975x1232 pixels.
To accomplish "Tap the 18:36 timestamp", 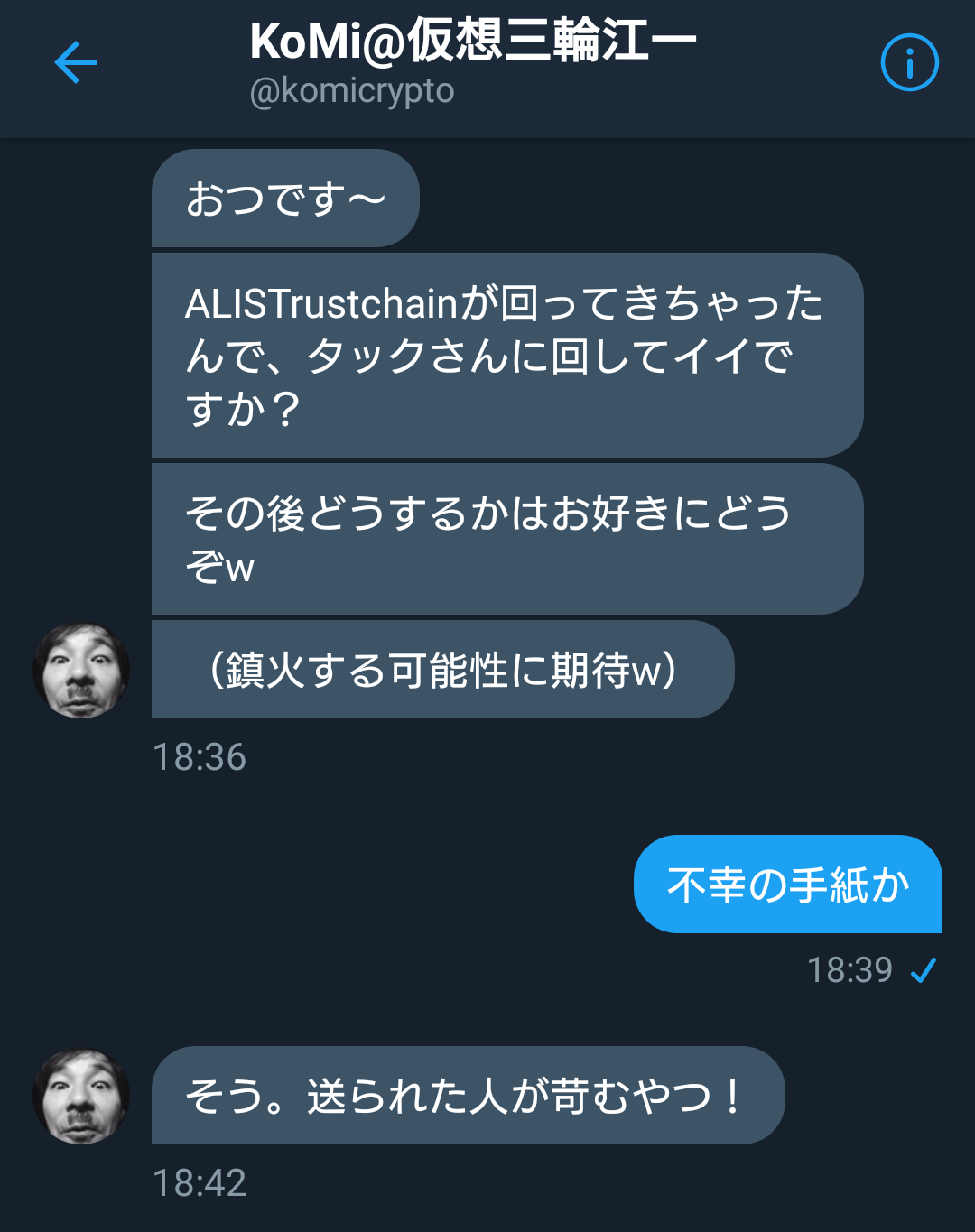I will (x=200, y=757).
